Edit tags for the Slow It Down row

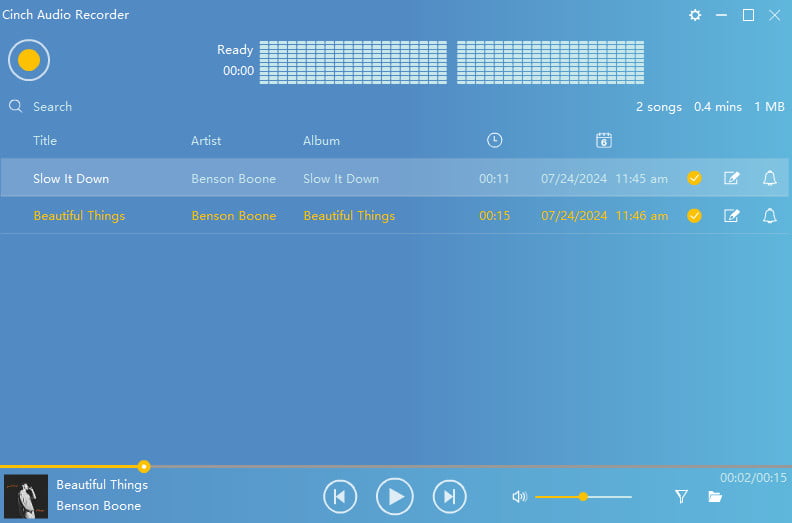pyautogui.click(x=731, y=178)
